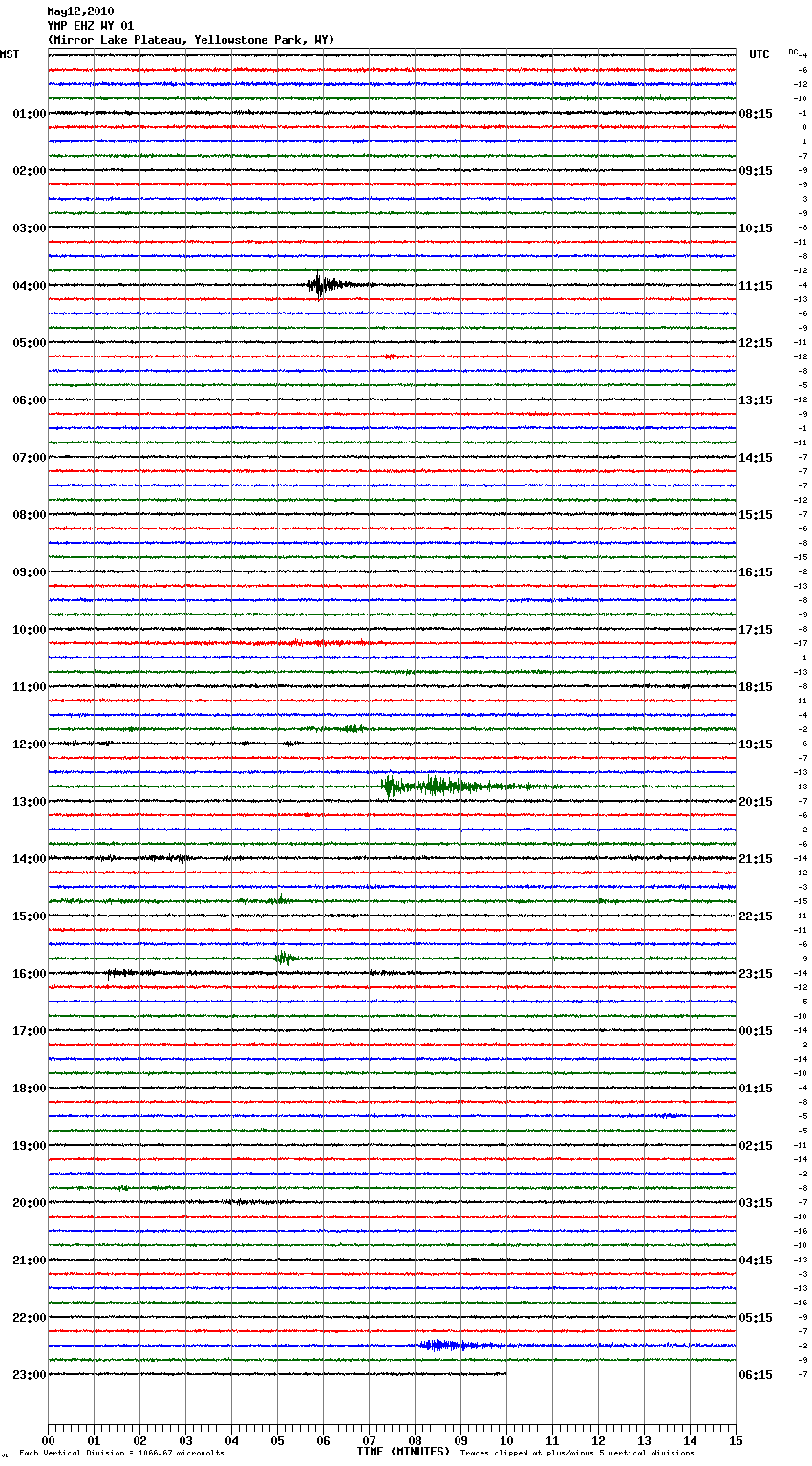812x1466 pixels.
Task: Click the 06:15 UTC time label
Action: 756,1375
